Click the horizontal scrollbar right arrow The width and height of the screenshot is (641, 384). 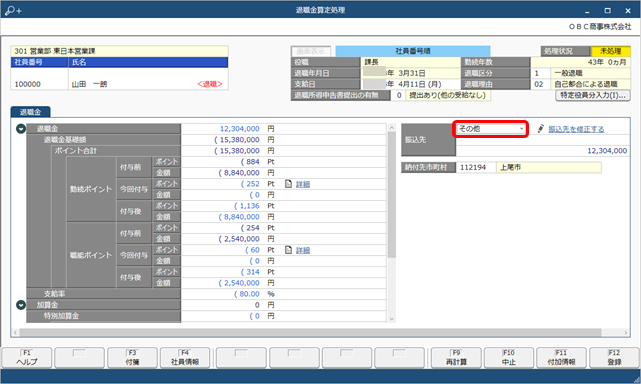pos(625,332)
